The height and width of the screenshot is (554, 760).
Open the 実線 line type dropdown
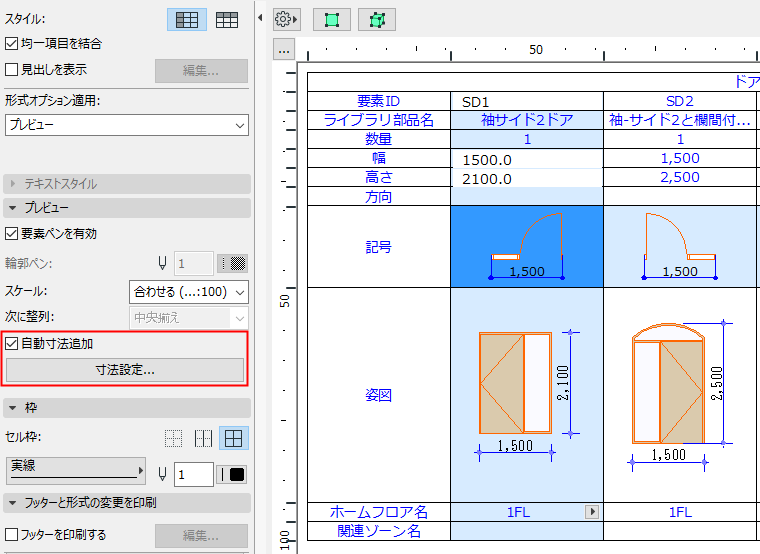pyautogui.click(x=76, y=470)
